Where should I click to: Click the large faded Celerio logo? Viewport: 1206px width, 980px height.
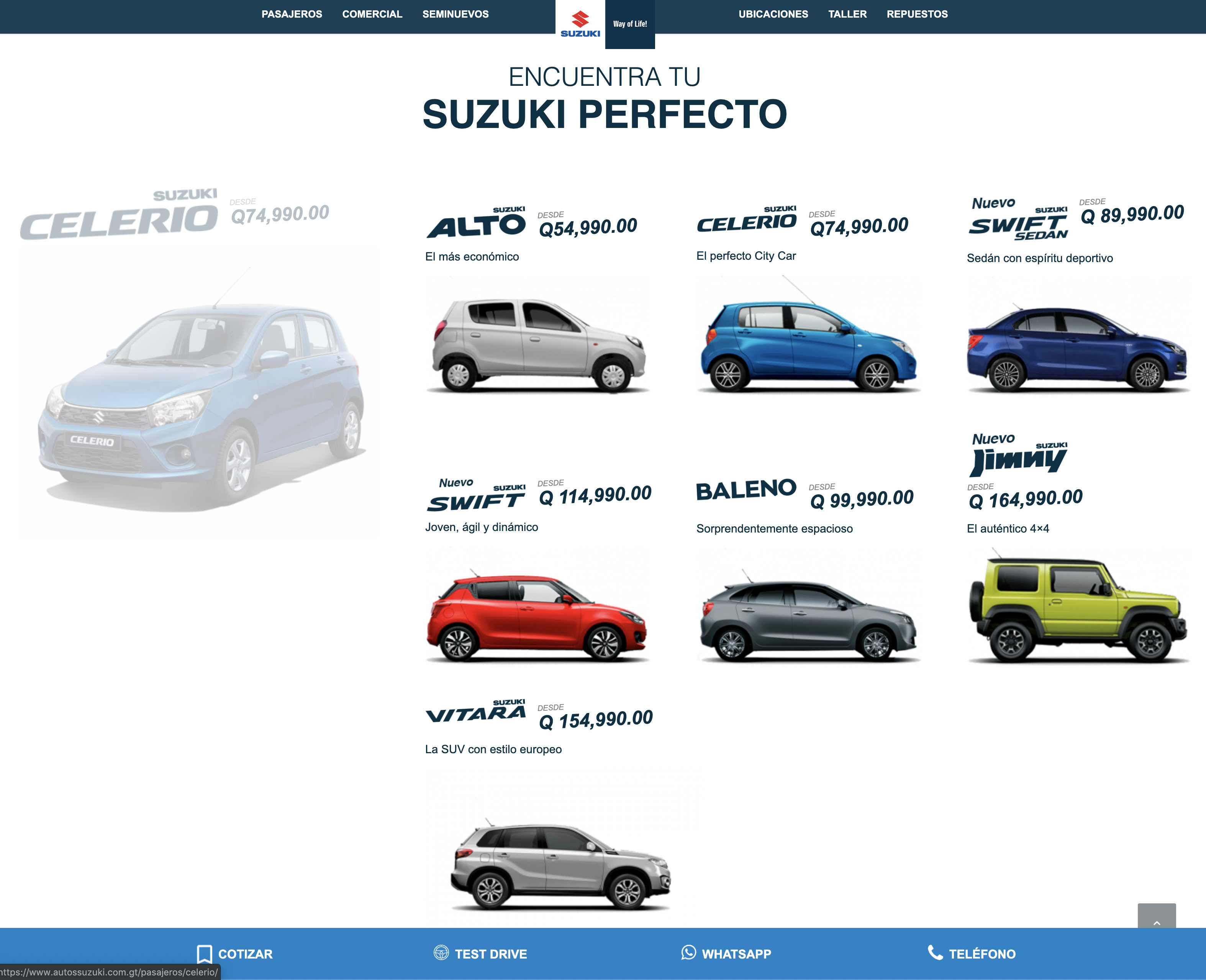(x=118, y=215)
